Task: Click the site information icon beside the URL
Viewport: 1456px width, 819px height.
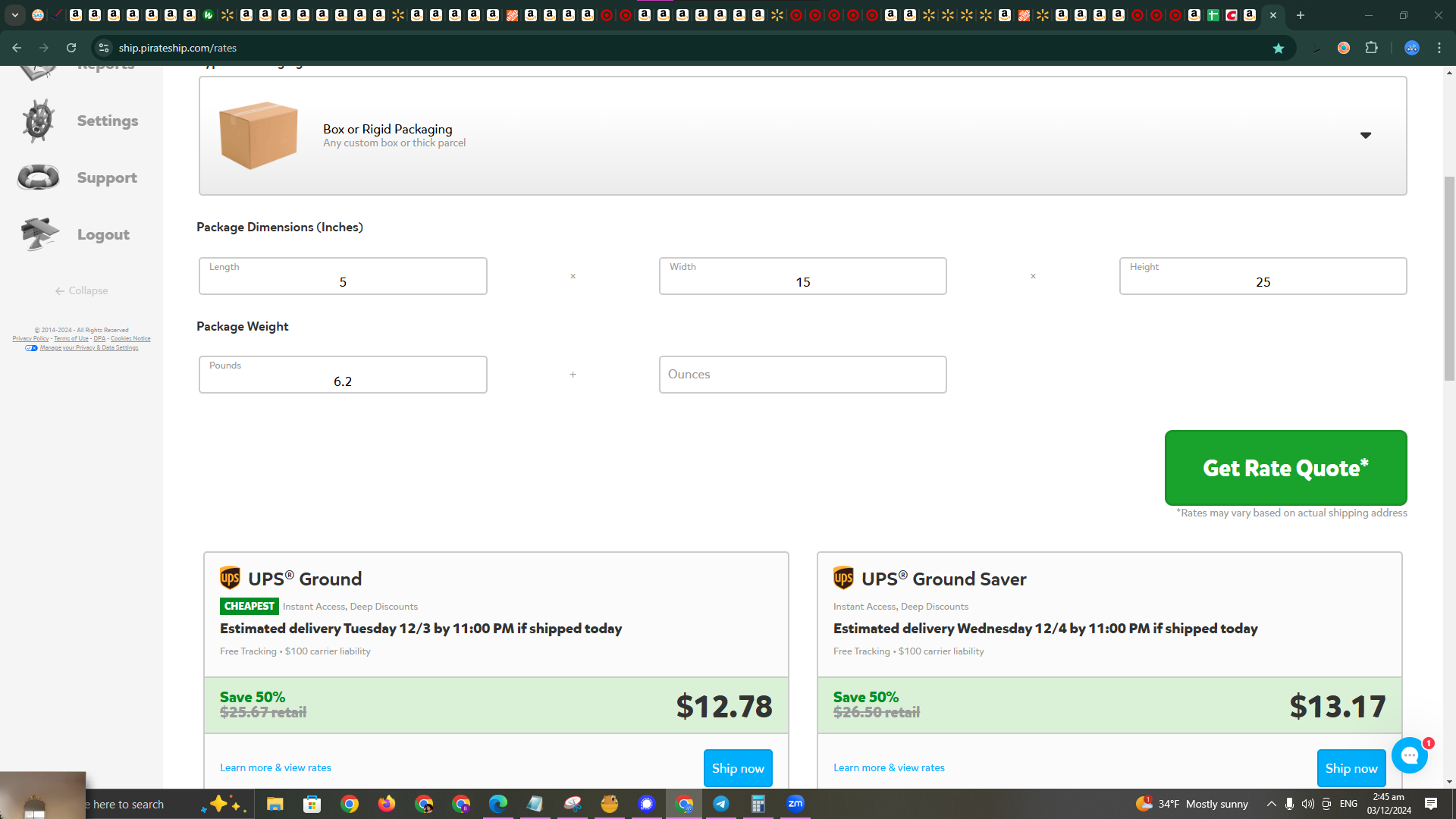Action: tap(104, 48)
